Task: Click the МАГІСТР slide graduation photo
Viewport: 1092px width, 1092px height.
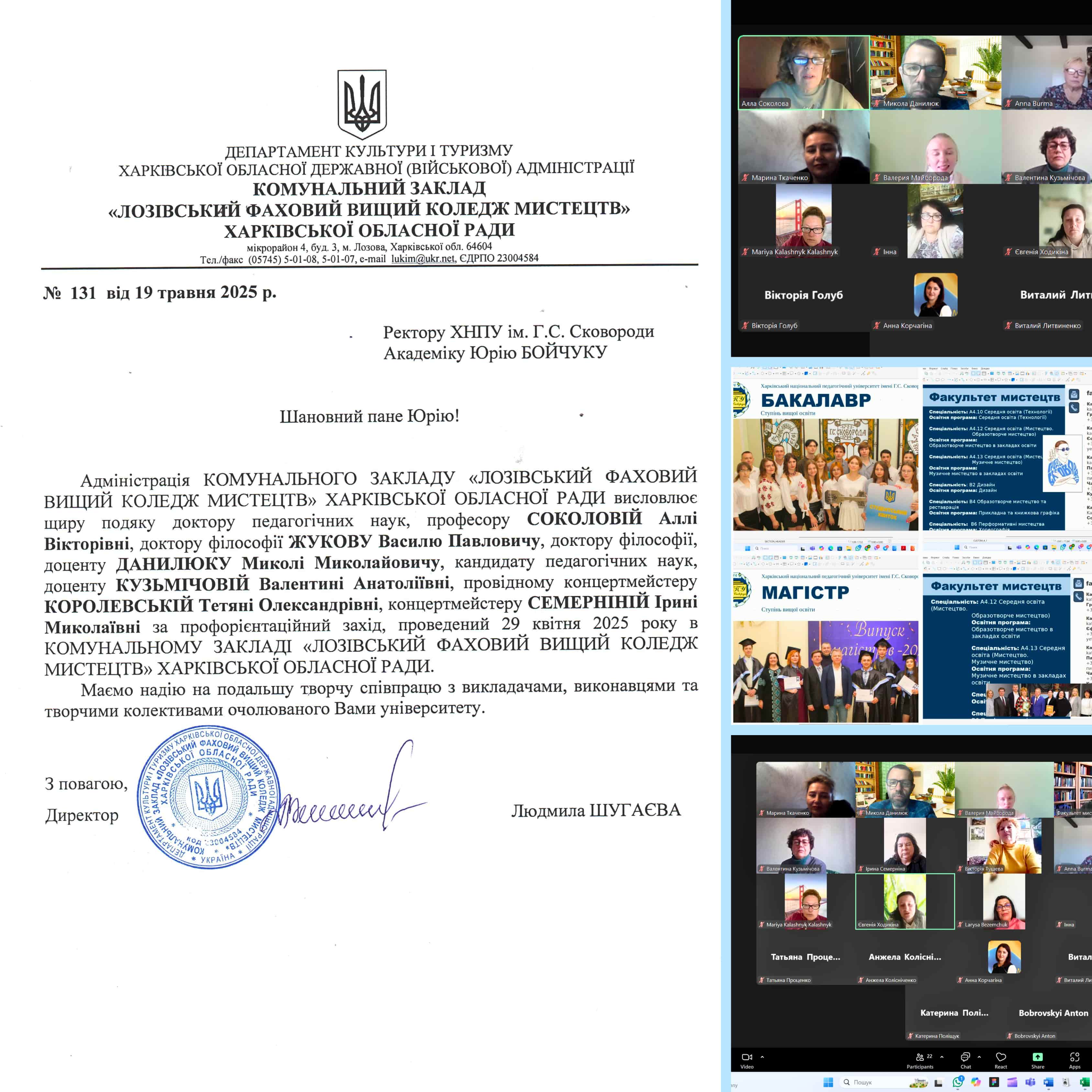Action: click(x=825, y=671)
